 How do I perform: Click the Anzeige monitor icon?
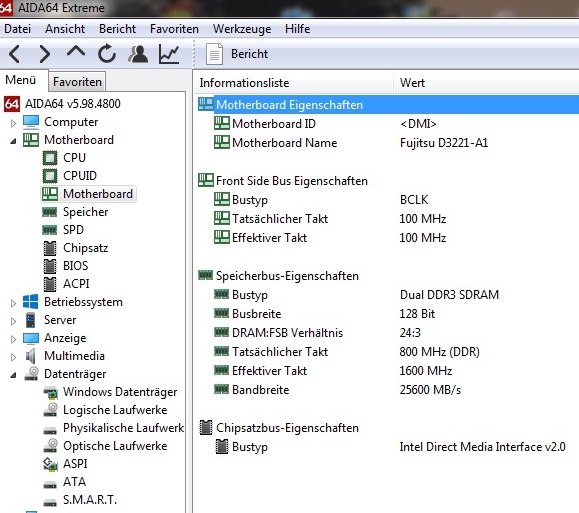coord(31,338)
